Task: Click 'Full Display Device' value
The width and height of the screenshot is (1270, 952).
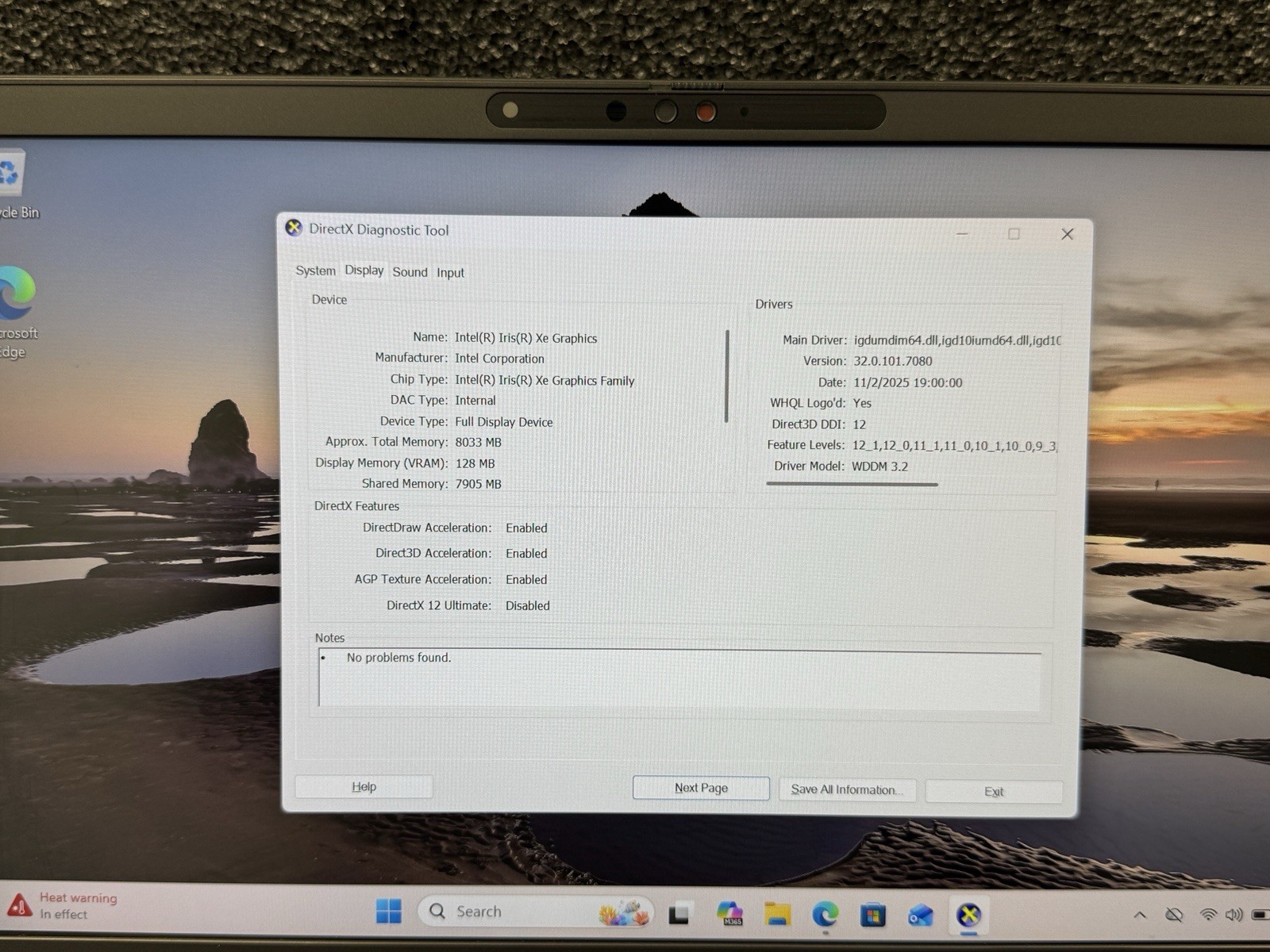Action: coord(503,422)
